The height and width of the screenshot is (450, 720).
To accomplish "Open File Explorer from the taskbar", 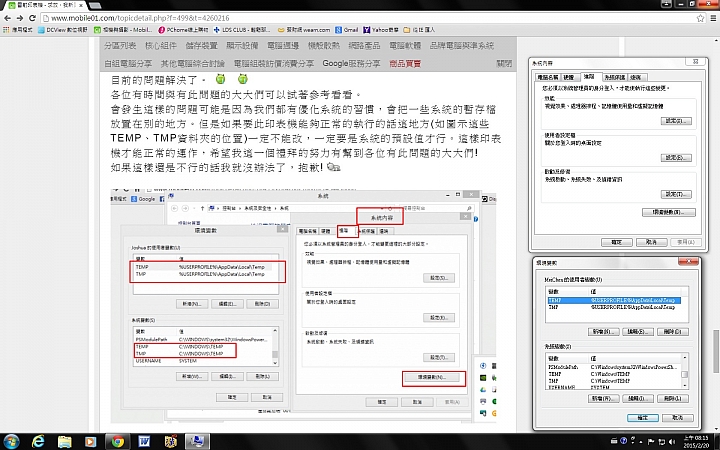I will click(65, 442).
